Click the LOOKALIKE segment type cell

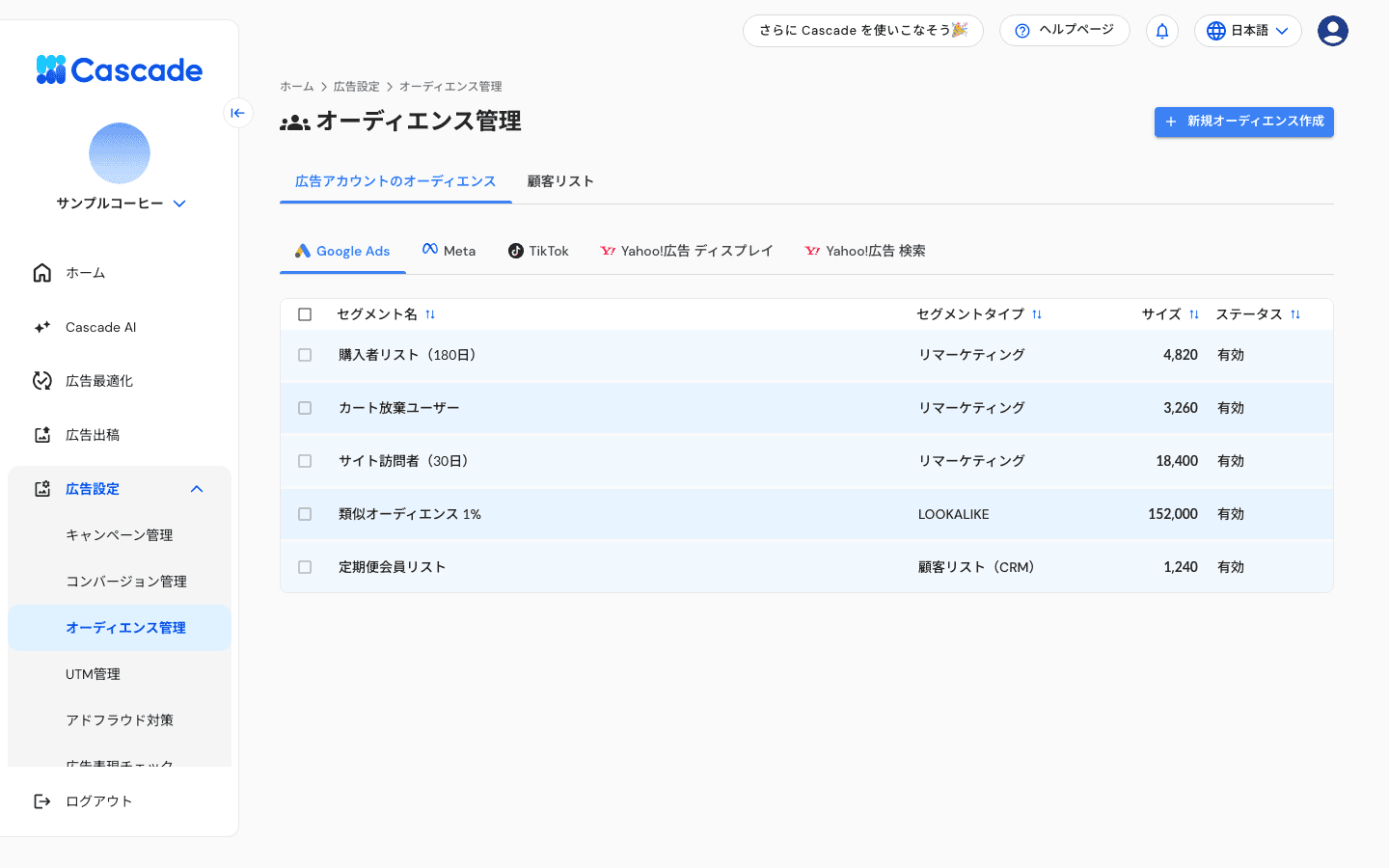(x=954, y=514)
